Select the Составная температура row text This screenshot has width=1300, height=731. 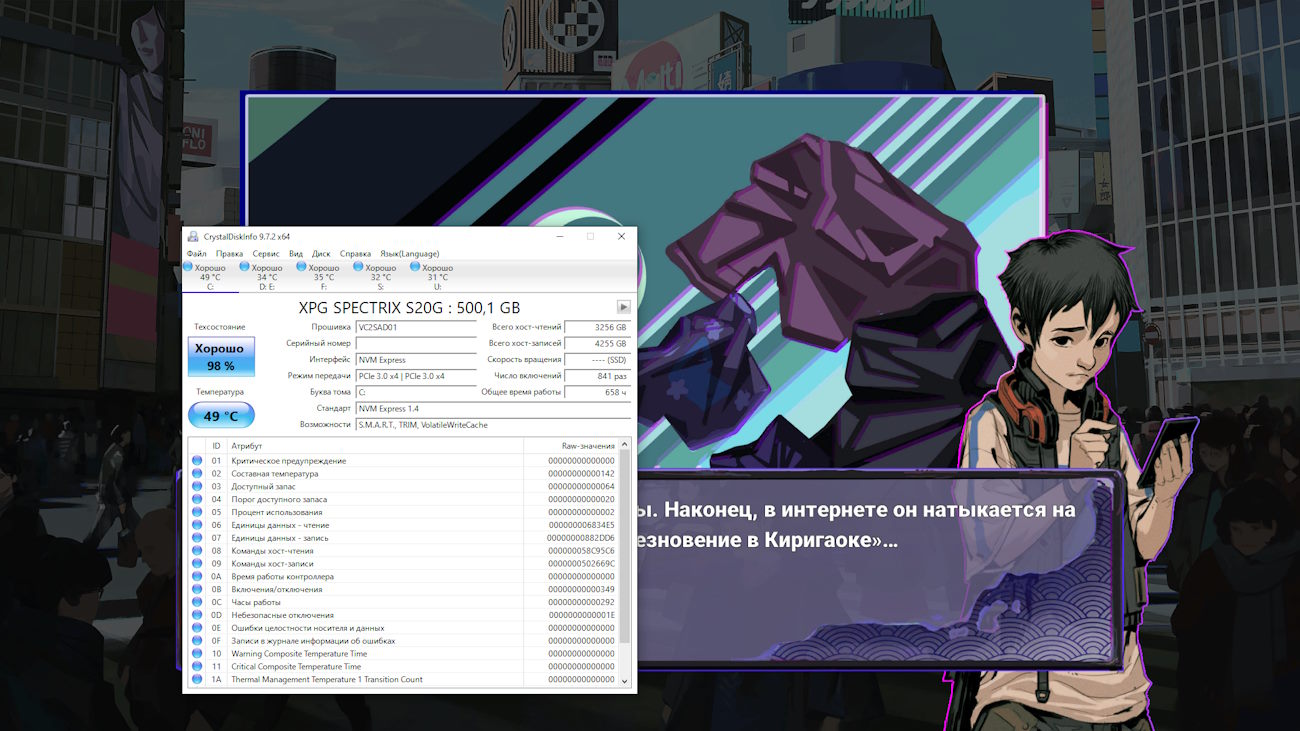275,474
